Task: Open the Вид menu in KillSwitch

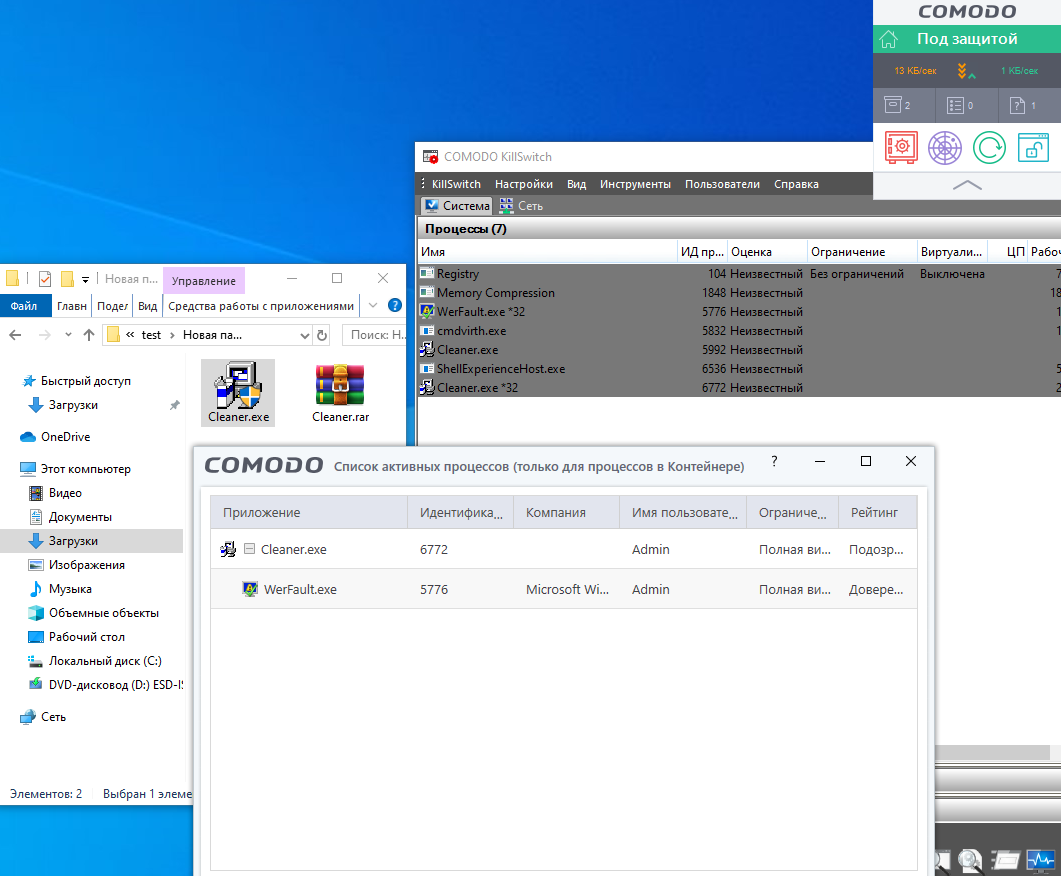Action: (577, 184)
